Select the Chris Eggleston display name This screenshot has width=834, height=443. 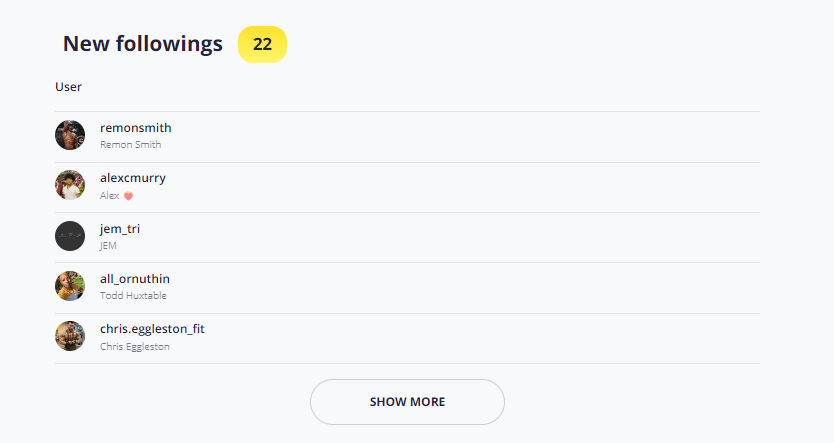[135, 346]
